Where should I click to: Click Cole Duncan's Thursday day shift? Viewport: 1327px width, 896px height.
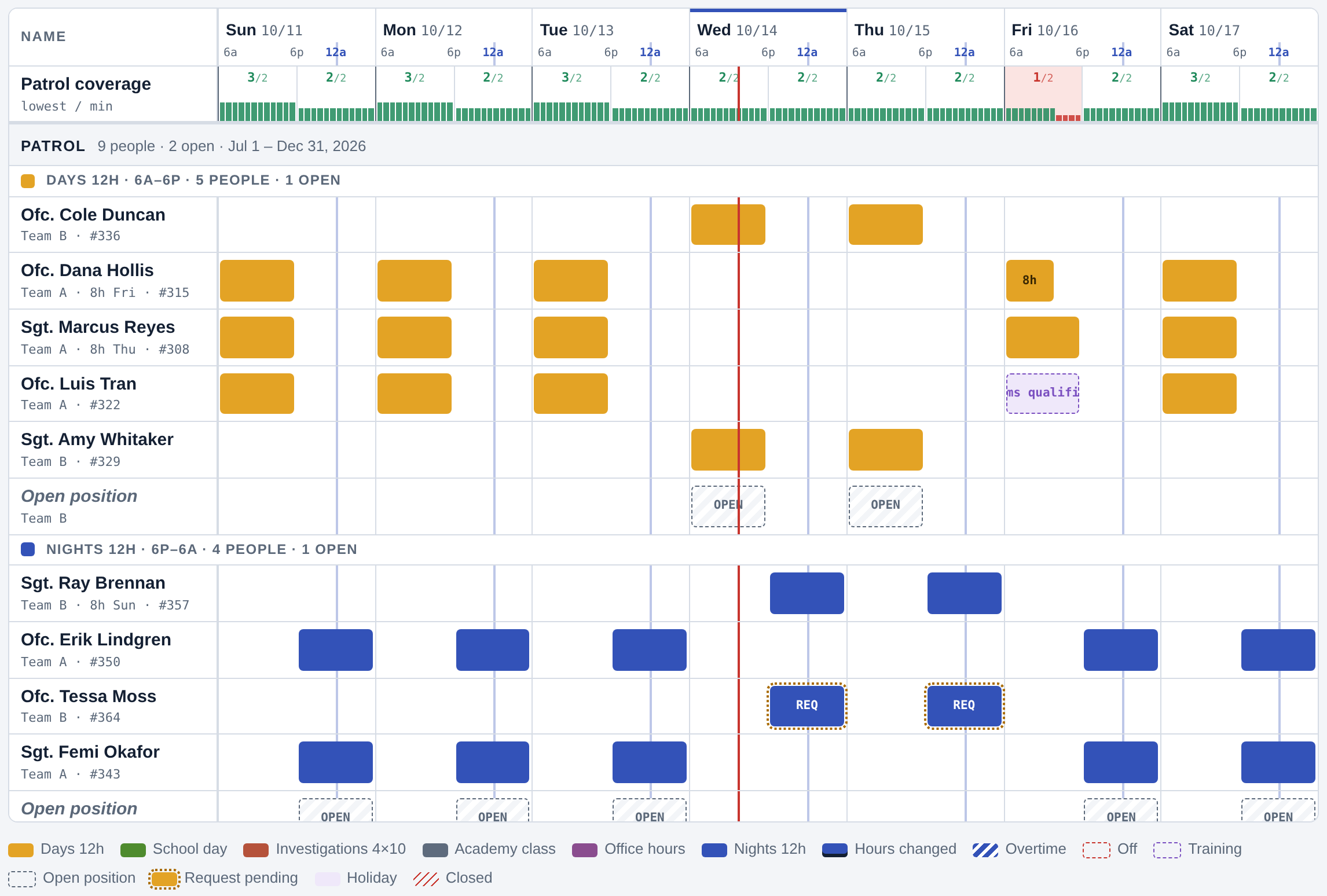[886, 225]
